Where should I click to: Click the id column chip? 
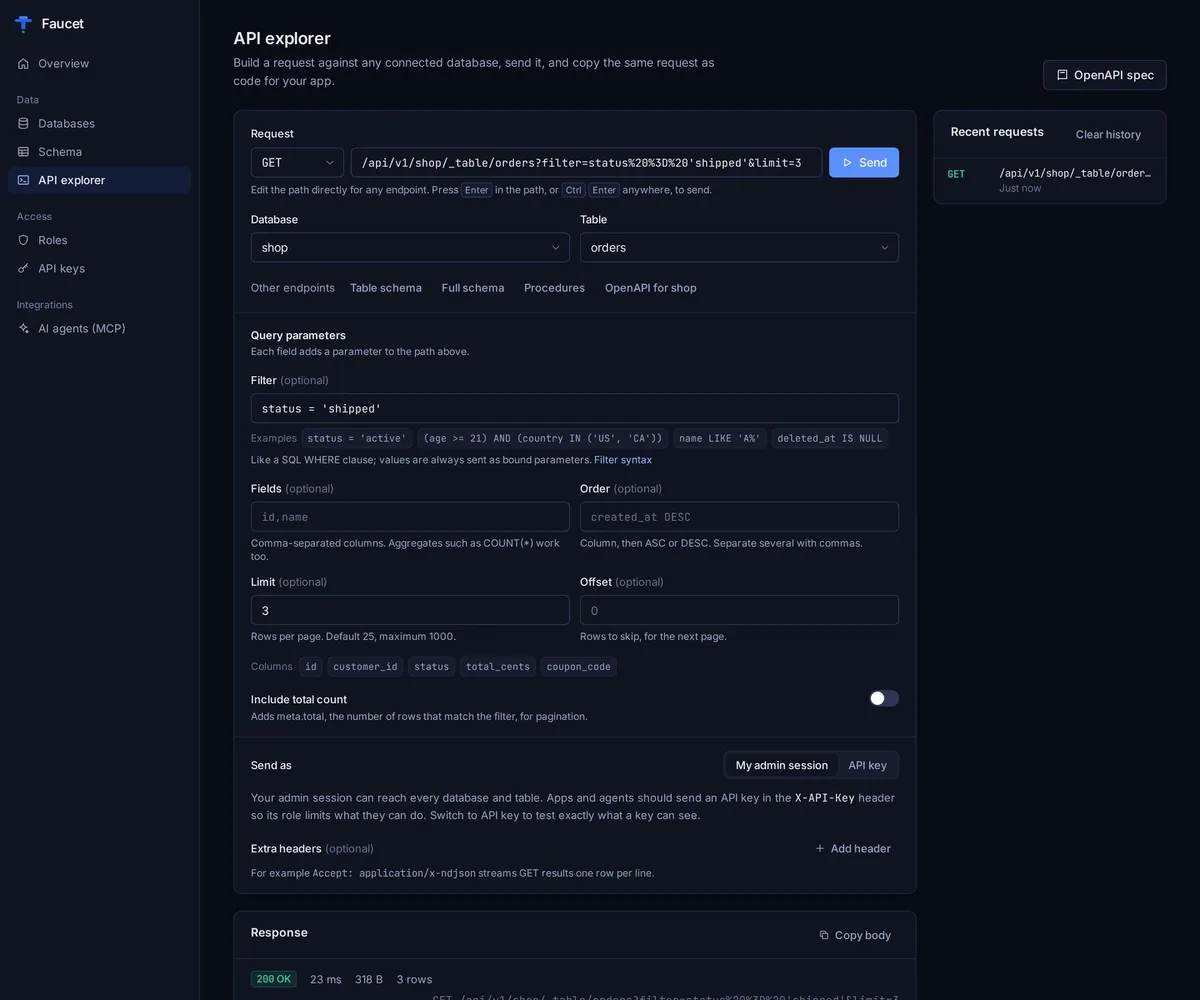coord(311,667)
